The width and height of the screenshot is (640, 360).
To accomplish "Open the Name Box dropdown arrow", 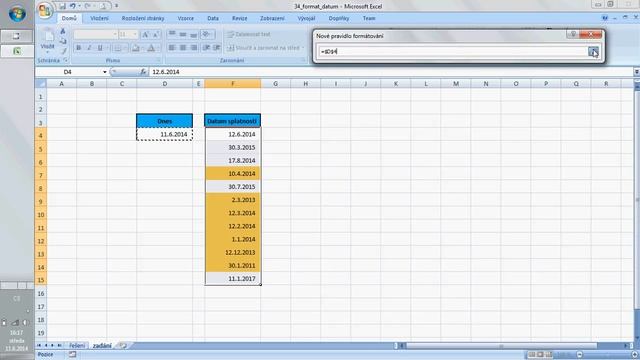I will [104, 72].
